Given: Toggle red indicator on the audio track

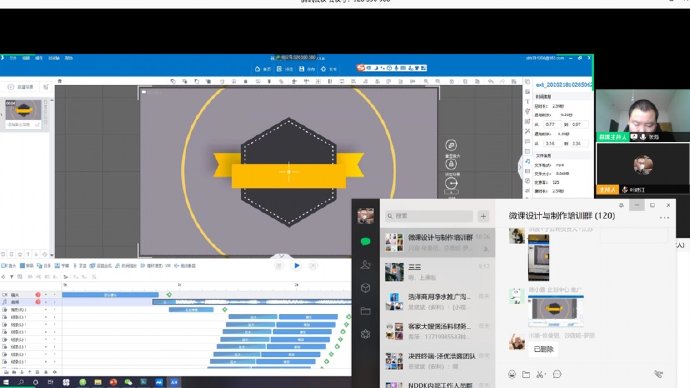Looking at the screenshot, I should coord(38,302).
